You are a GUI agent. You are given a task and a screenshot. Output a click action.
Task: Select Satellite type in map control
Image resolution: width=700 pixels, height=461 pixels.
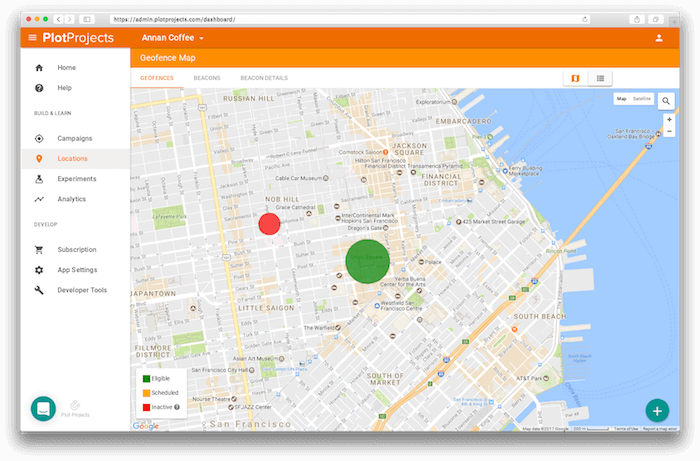point(642,99)
